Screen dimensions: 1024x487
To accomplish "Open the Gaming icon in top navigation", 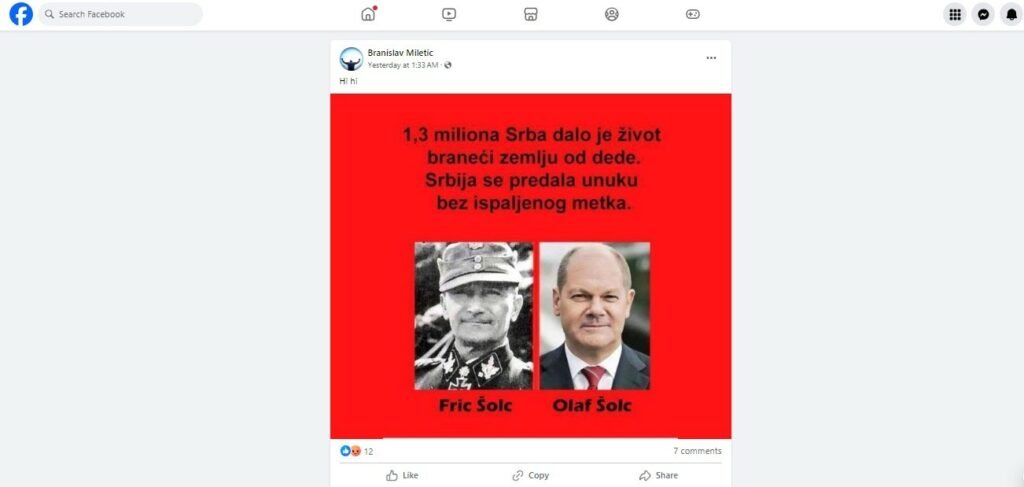I will 693,14.
